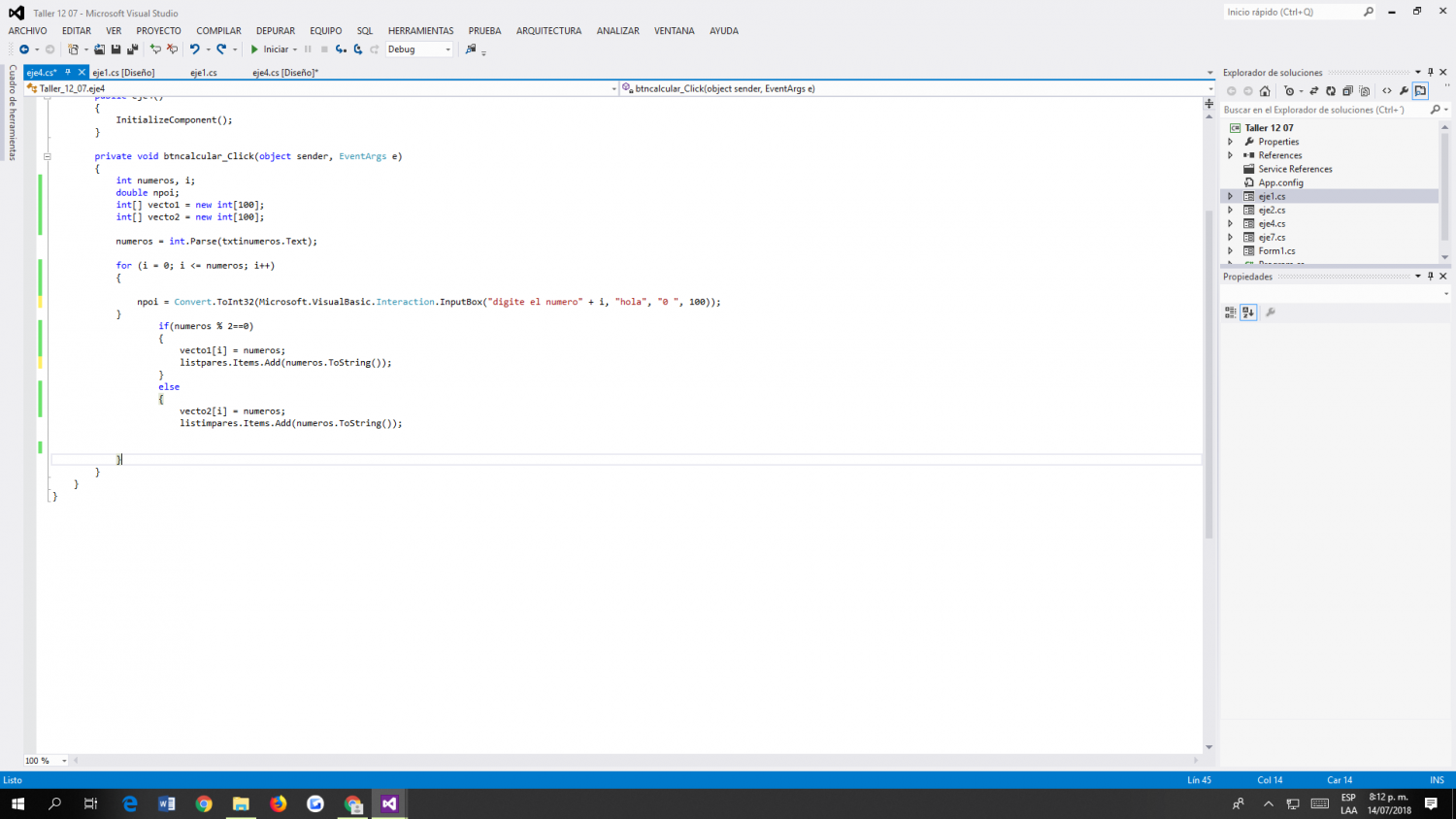Click Home icon in Solution Explorer

click(x=1265, y=91)
